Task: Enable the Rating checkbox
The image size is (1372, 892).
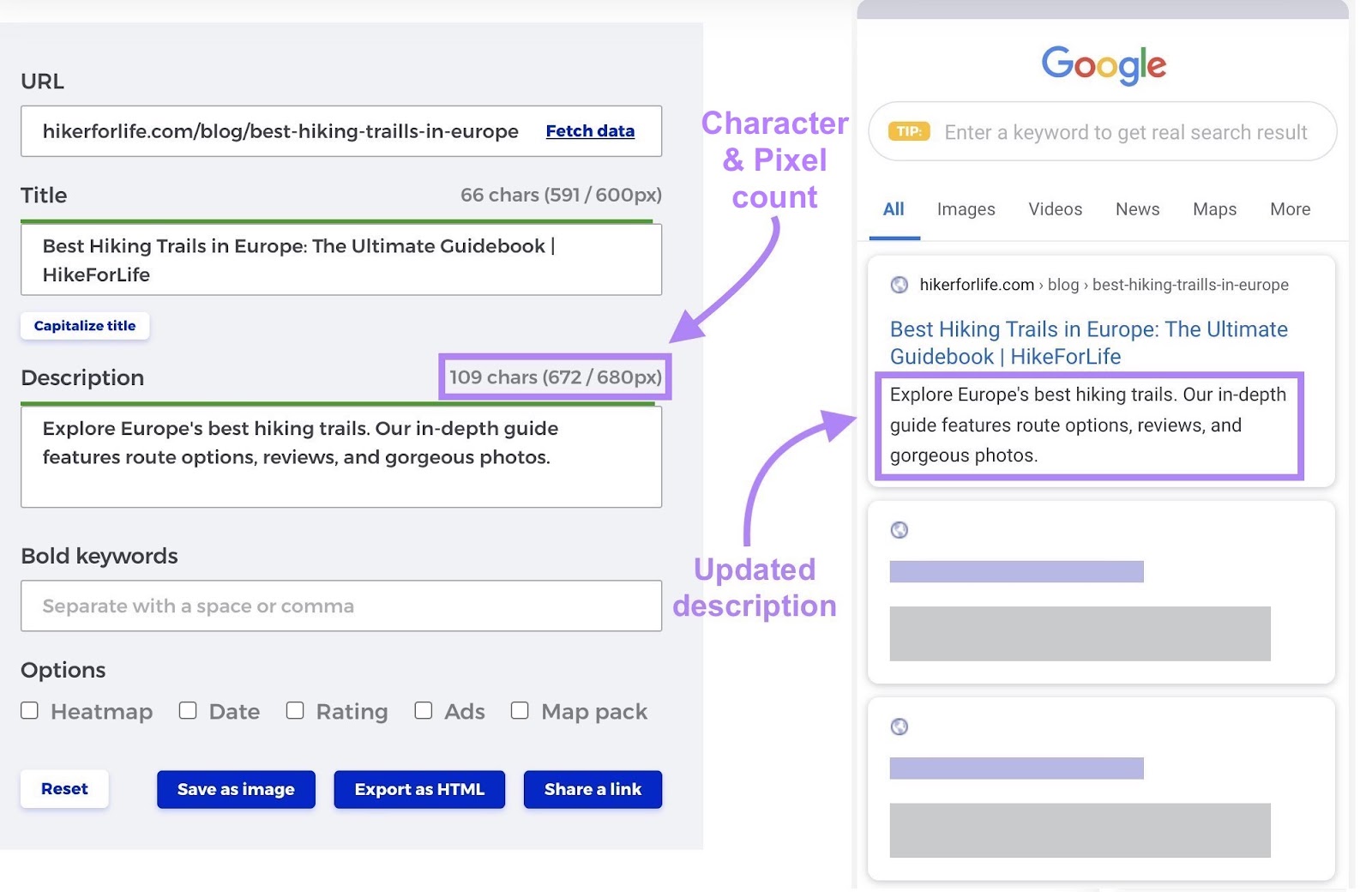Action: [296, 710]
